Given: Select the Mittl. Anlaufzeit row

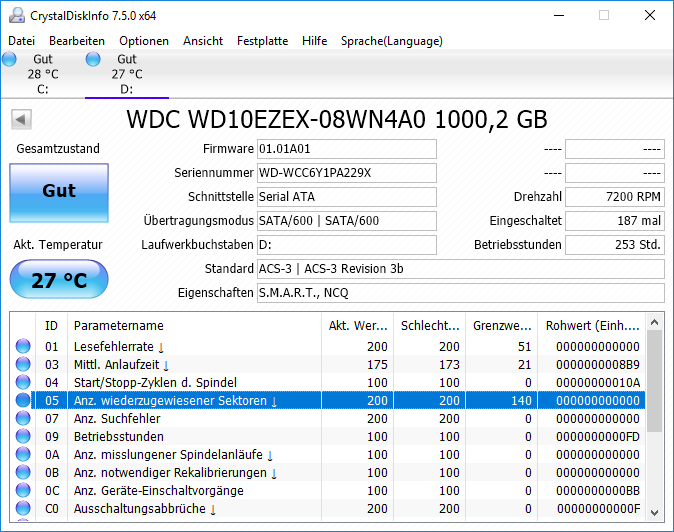Looking at the screenshot, I should coord(328,364).
